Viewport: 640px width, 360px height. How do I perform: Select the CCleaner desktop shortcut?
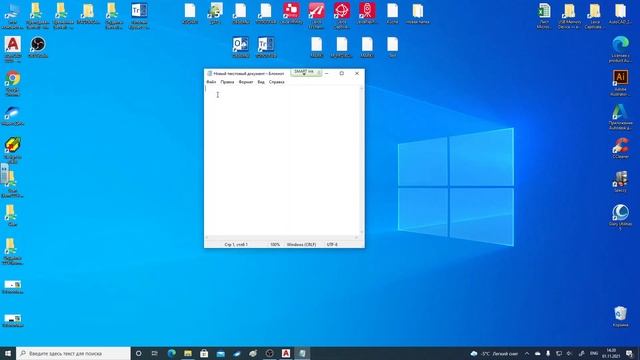(620, 148)
